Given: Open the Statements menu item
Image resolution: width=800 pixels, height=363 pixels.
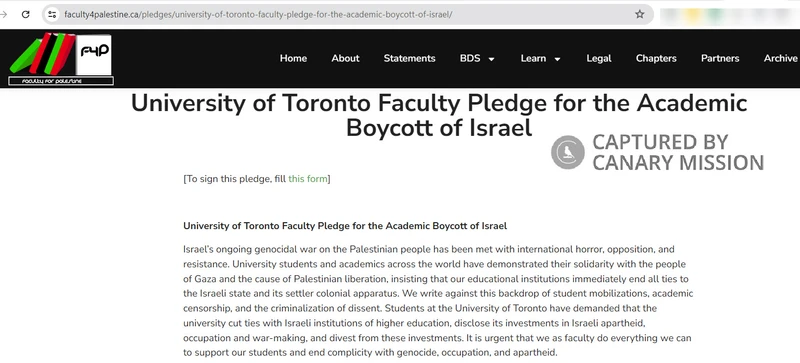Looking at the screenshot, I should click(409, 58).
